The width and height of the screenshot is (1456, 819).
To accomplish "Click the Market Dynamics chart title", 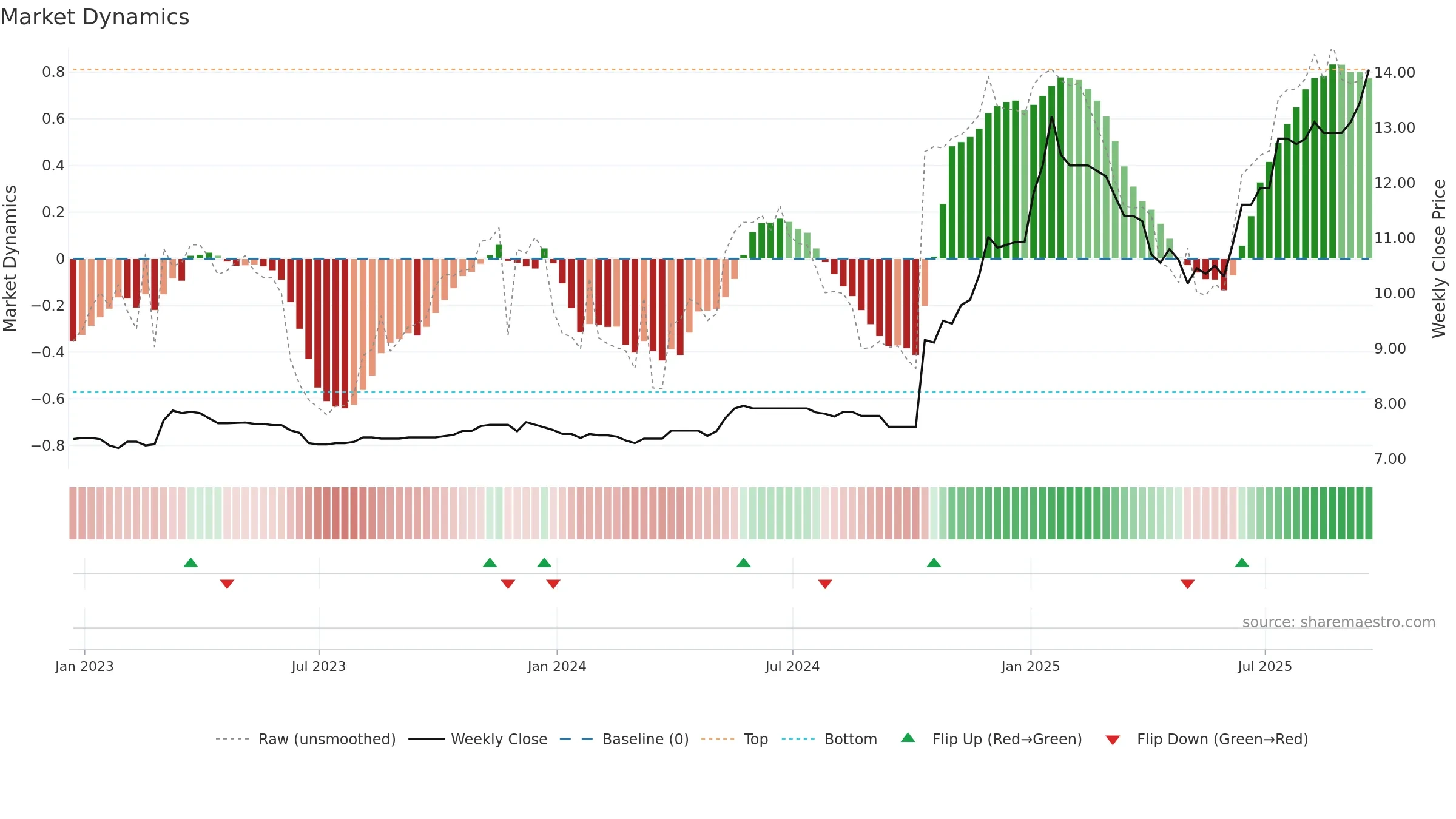I will (95, 17).
